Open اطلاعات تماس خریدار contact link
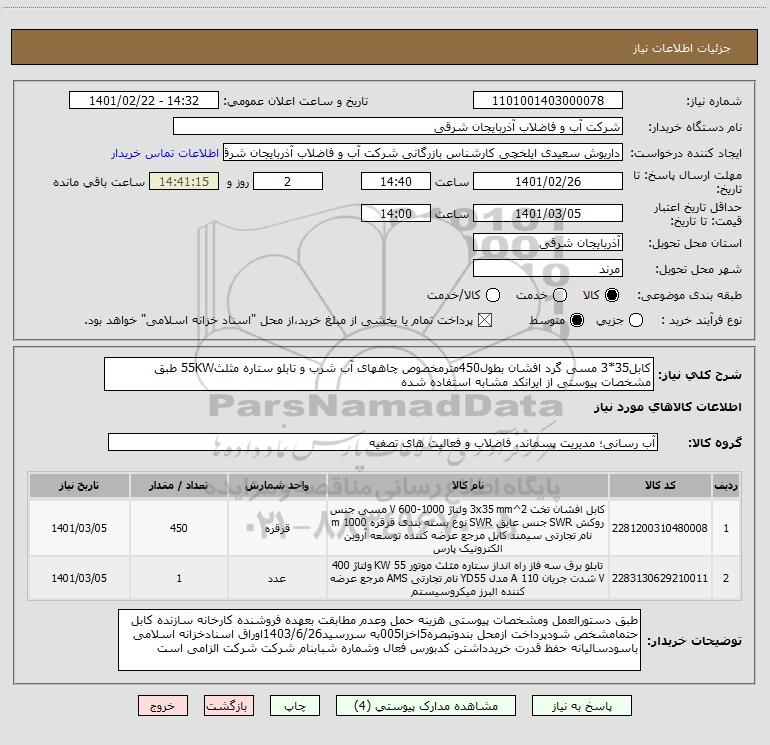This screenshot has height=745, width=770. tap(165, 153)
